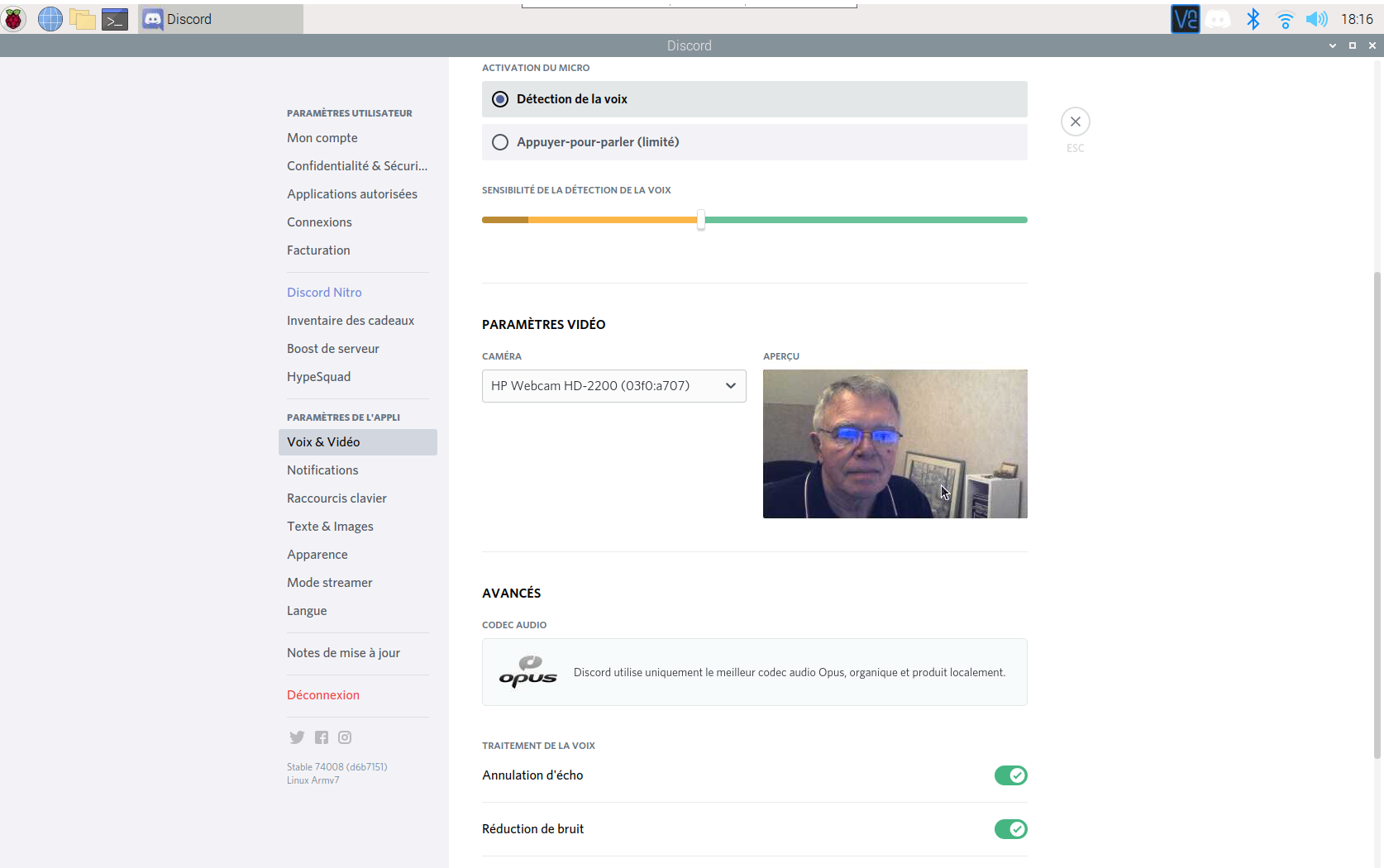This screenshot has height=868, width=1384.
Task: Select Appuyer-pour-parler (limité) option
Action: coord(754,142)
